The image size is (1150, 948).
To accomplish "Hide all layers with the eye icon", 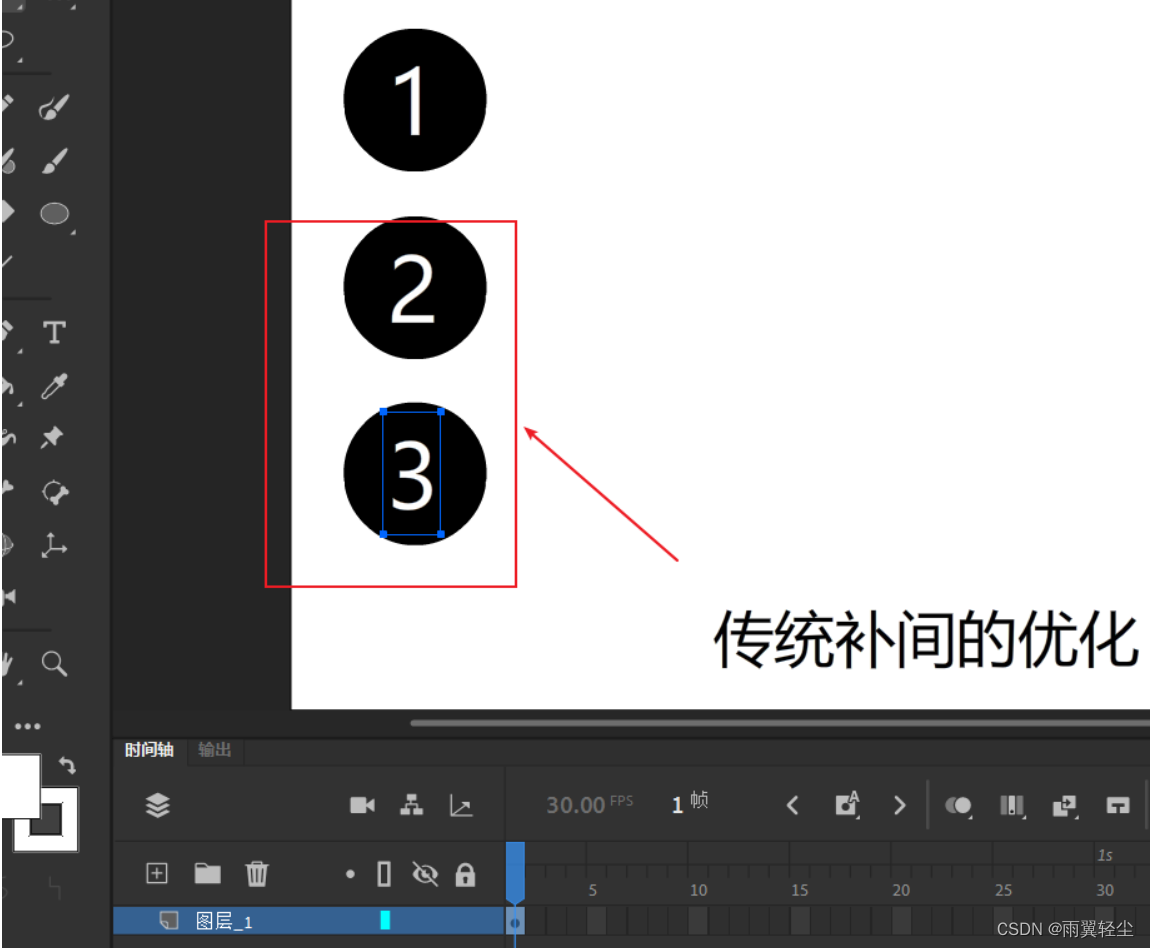I will (x=427, y=874).
